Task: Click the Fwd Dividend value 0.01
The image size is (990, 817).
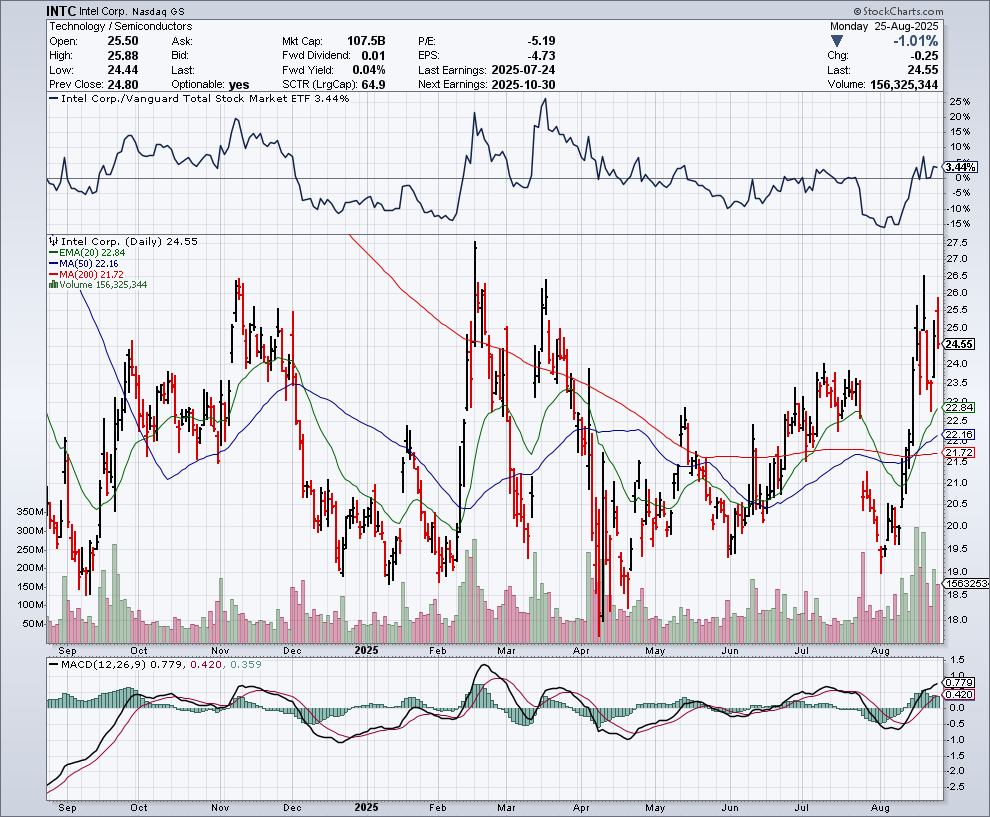Action: point(373,56)
